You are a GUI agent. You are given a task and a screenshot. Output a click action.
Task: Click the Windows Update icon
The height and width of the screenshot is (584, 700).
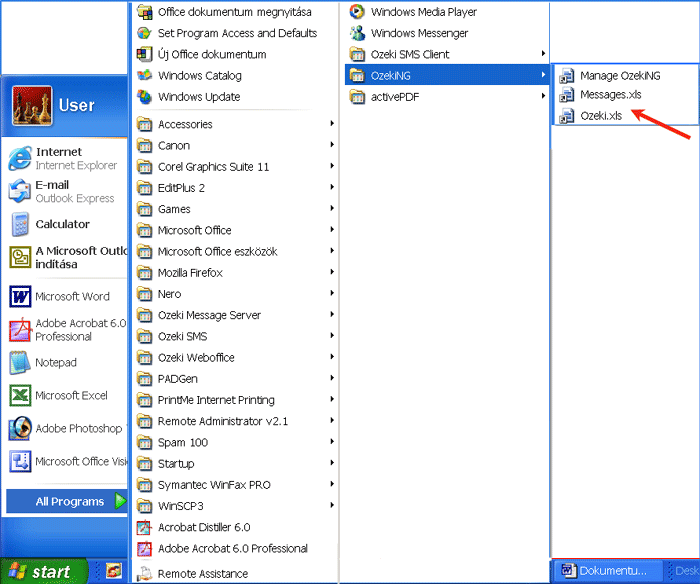(x=144, y=96)
